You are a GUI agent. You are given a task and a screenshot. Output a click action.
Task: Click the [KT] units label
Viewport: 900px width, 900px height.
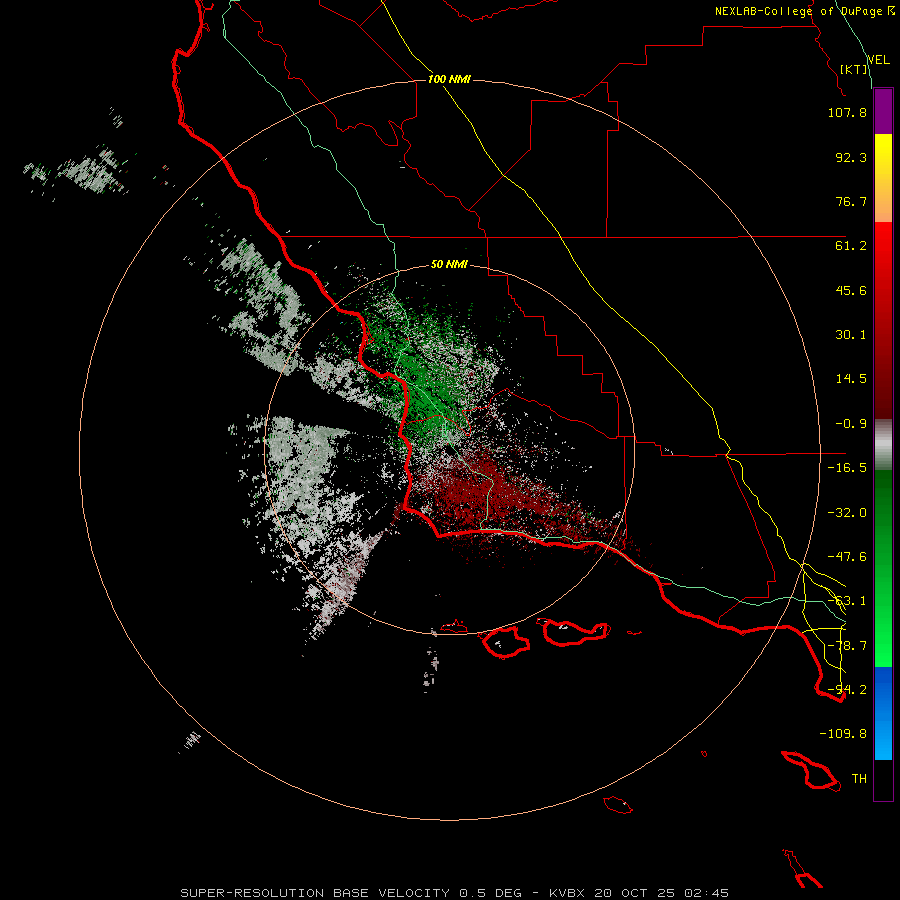pyautogui.click(x=854, y=69)
